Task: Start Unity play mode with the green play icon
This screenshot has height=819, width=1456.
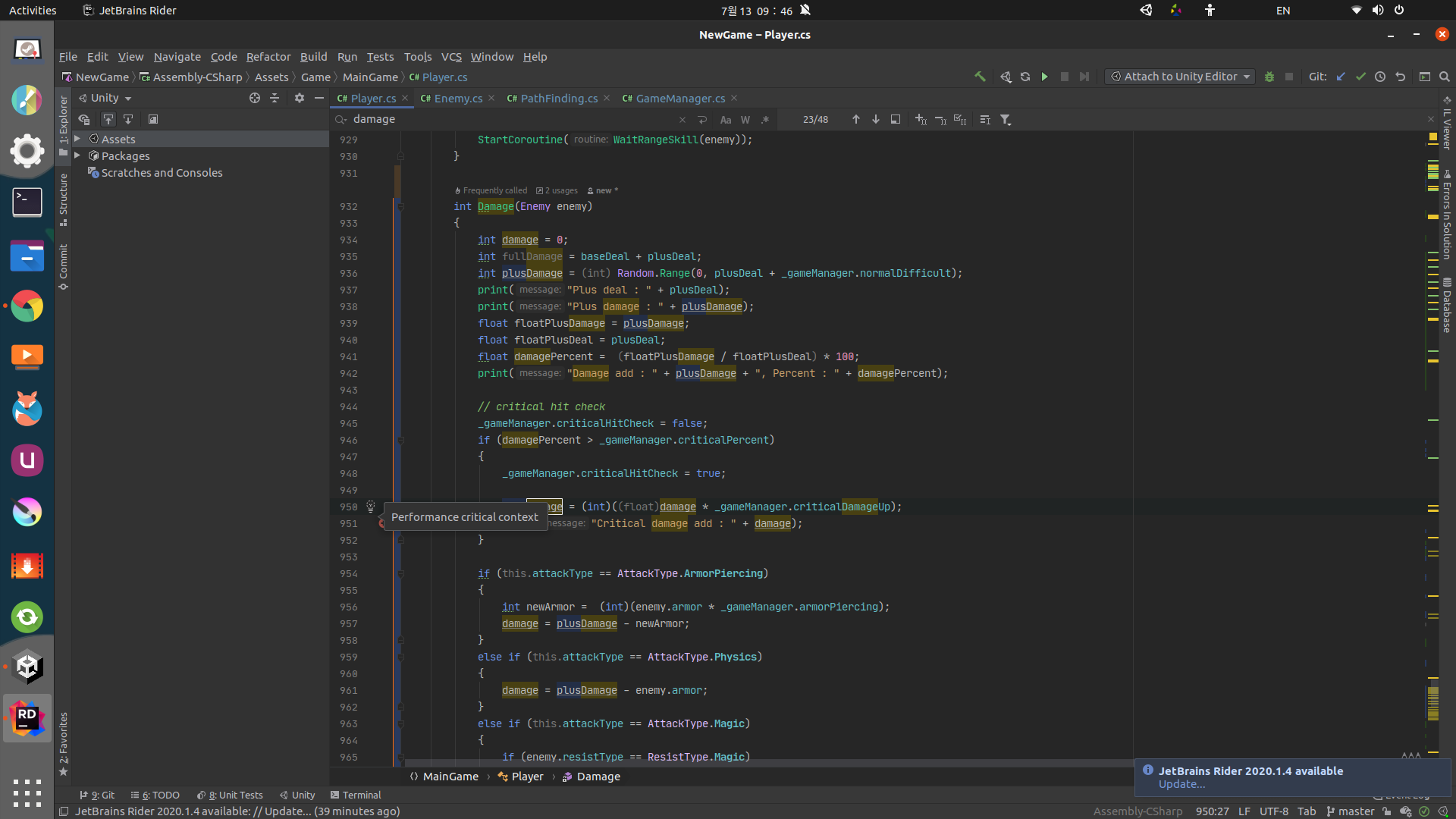Action: pyautogui.click(x=1045, y=77)
